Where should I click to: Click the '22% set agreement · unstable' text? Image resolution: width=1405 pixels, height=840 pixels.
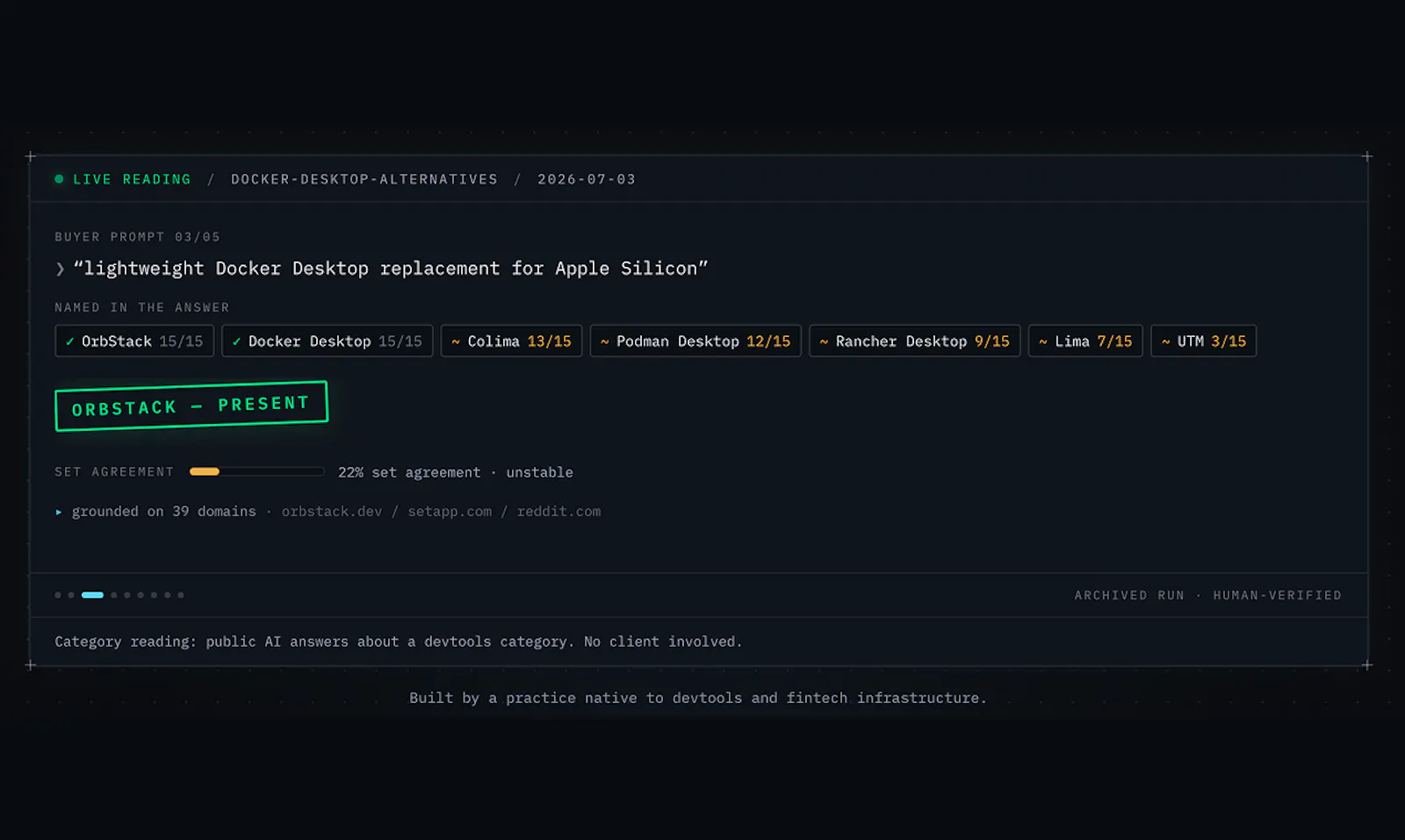pyautogui.click(x=456, y=472)
